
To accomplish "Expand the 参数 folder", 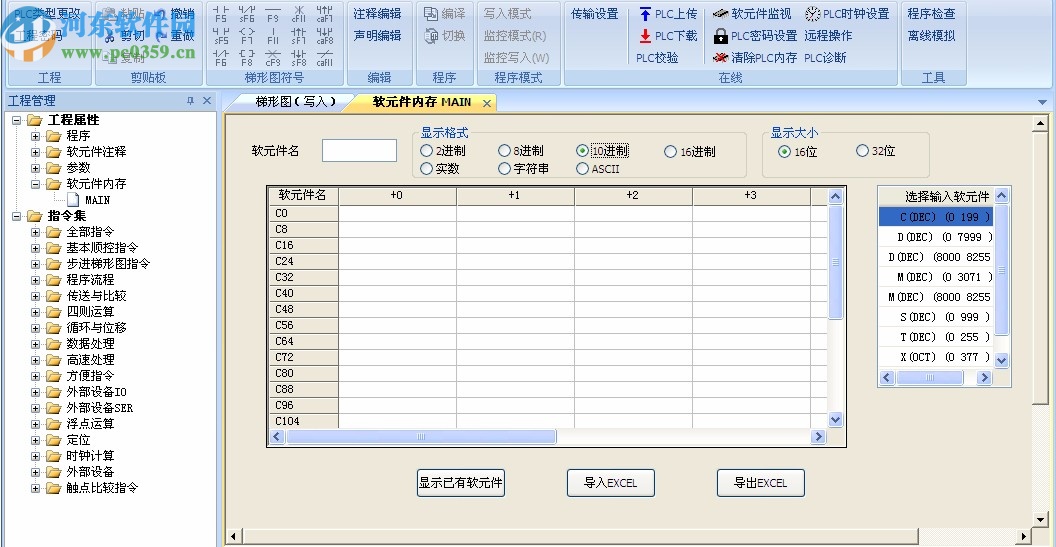I will click(36, 168).
